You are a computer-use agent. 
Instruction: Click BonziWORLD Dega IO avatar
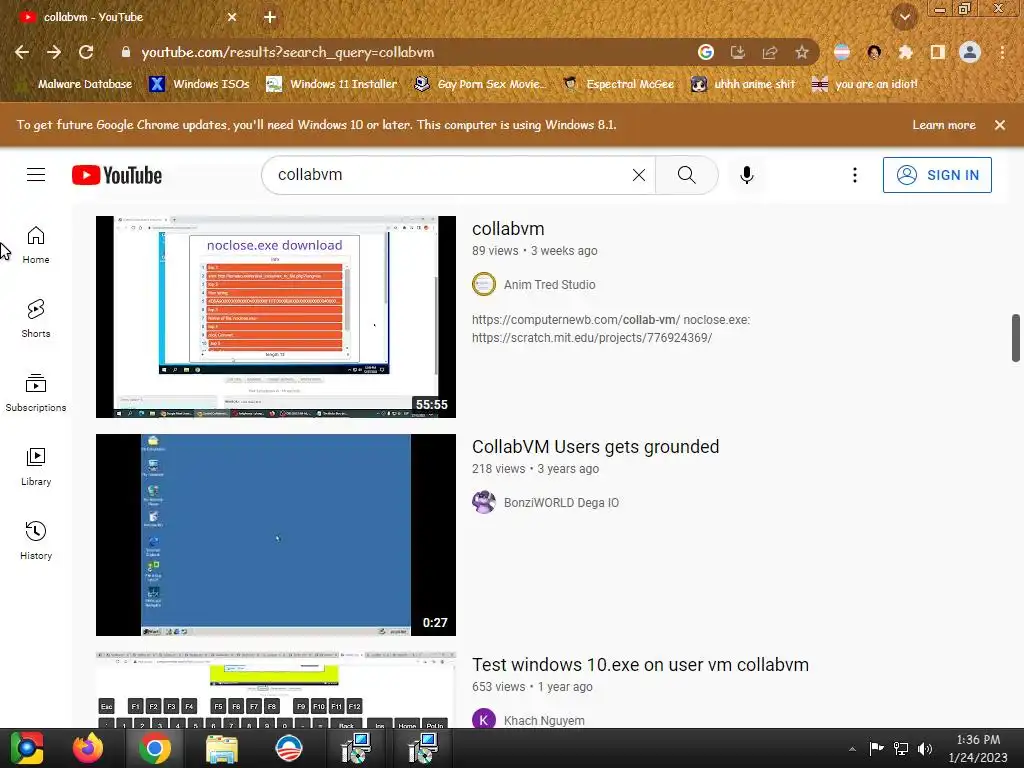point(483,502)
